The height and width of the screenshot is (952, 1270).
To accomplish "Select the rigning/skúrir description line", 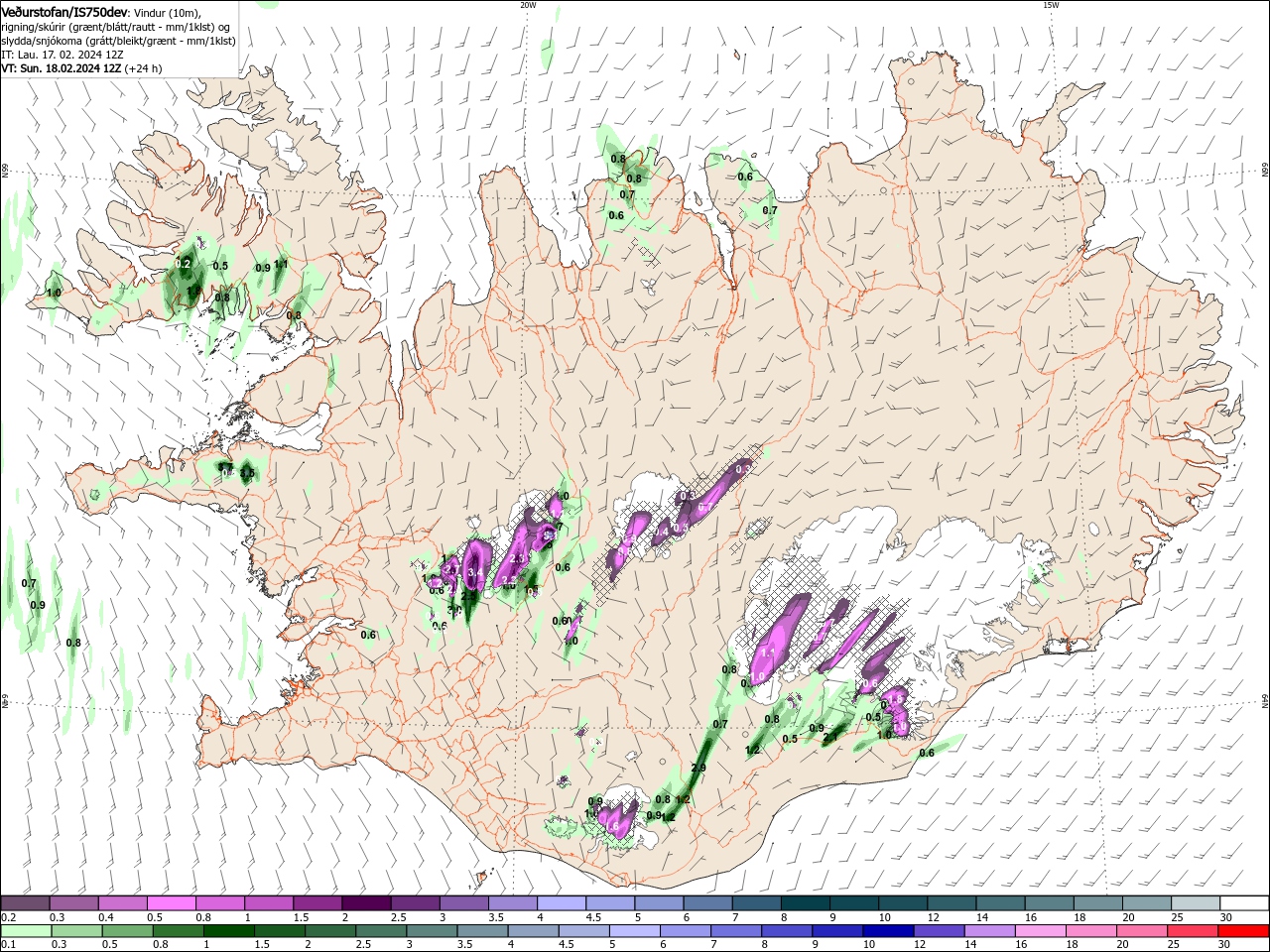I will point(116,26).
